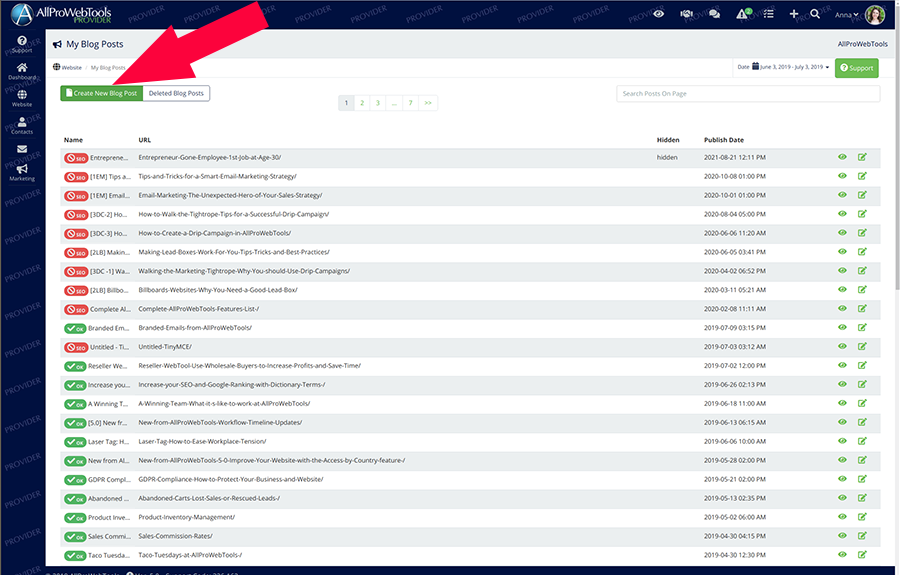View the Entrepreneur-Gone-Employee post eye icon

coord(842,157)
